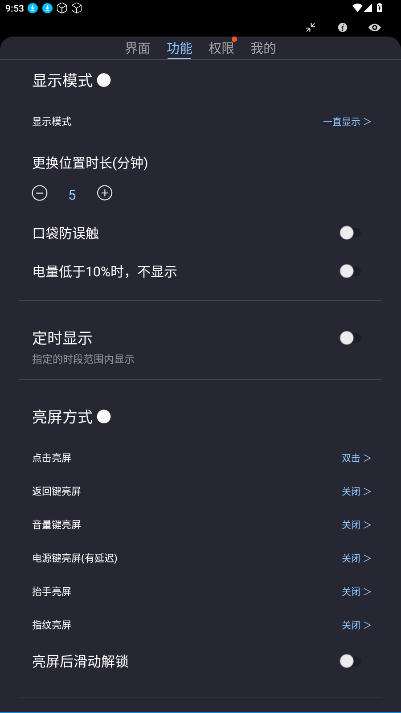The width and height of the screenshot is (401, 713).
Task: Tap white dot beside 亮屏方式 heading
Action: [x=104, y=417]
